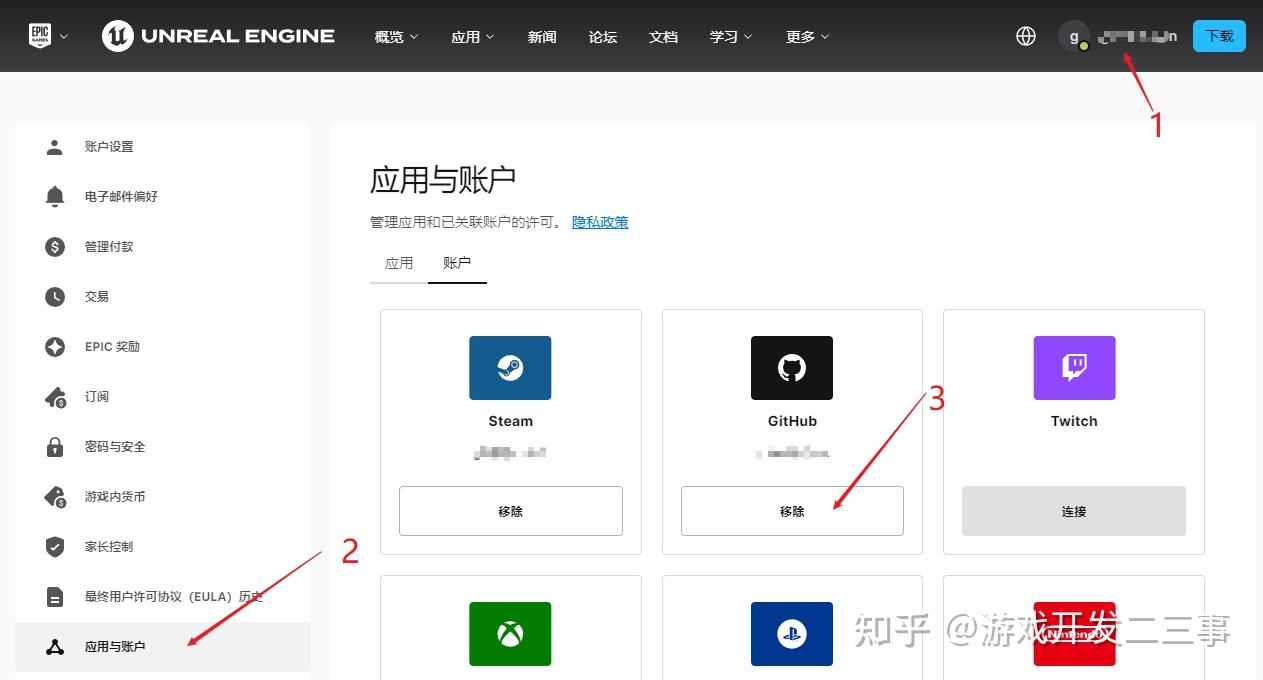Click the 应用与账户 page heading
Screen dimensions: 1263x680
tap(443, 180)
